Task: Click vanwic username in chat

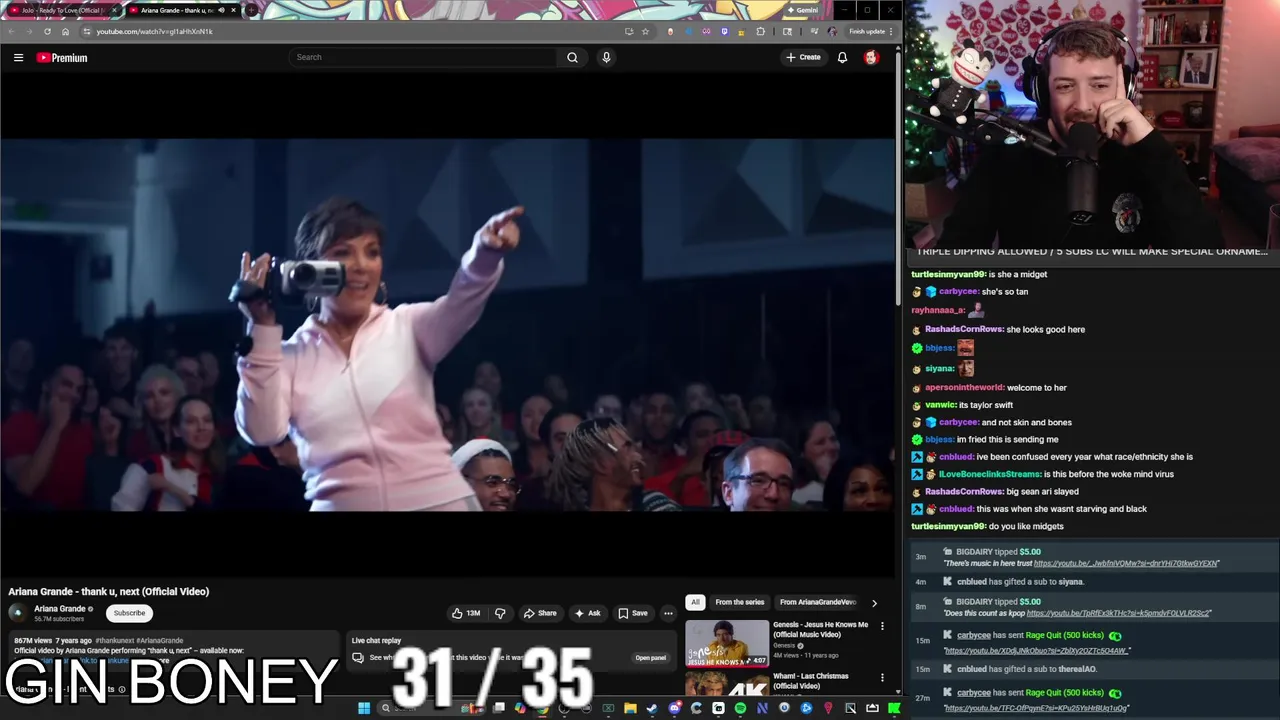Action: click(x=940, y=405)
